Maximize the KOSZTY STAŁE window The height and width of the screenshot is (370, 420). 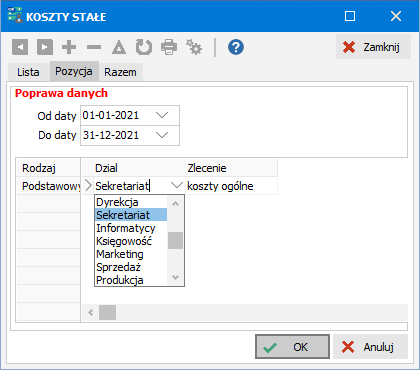tap(350, 16)
